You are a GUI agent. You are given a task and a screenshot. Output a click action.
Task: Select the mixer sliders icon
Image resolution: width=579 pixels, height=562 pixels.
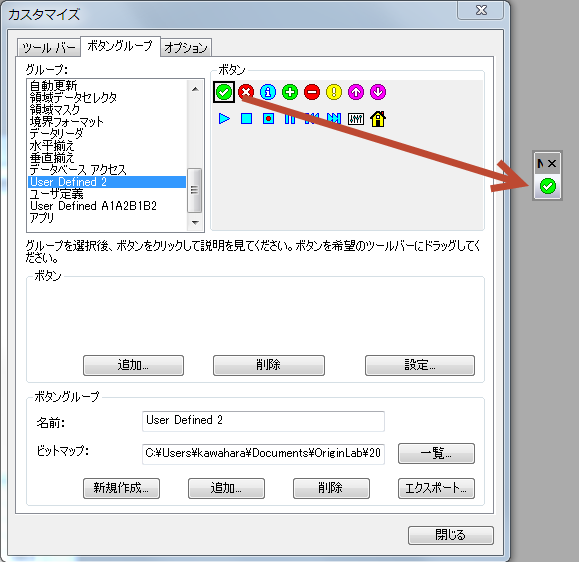tap(356, 119)
